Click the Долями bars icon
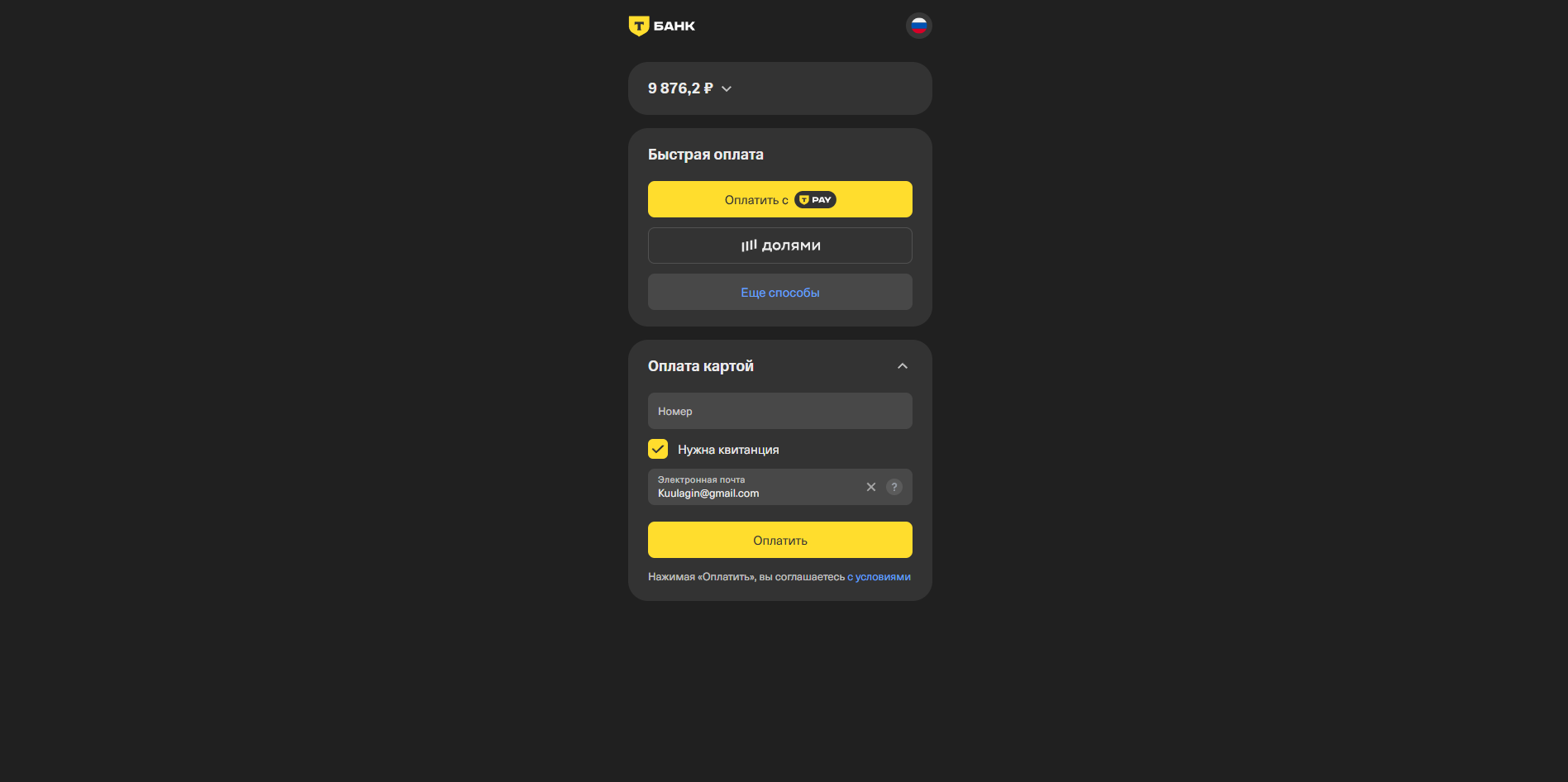 coord(748,246)
